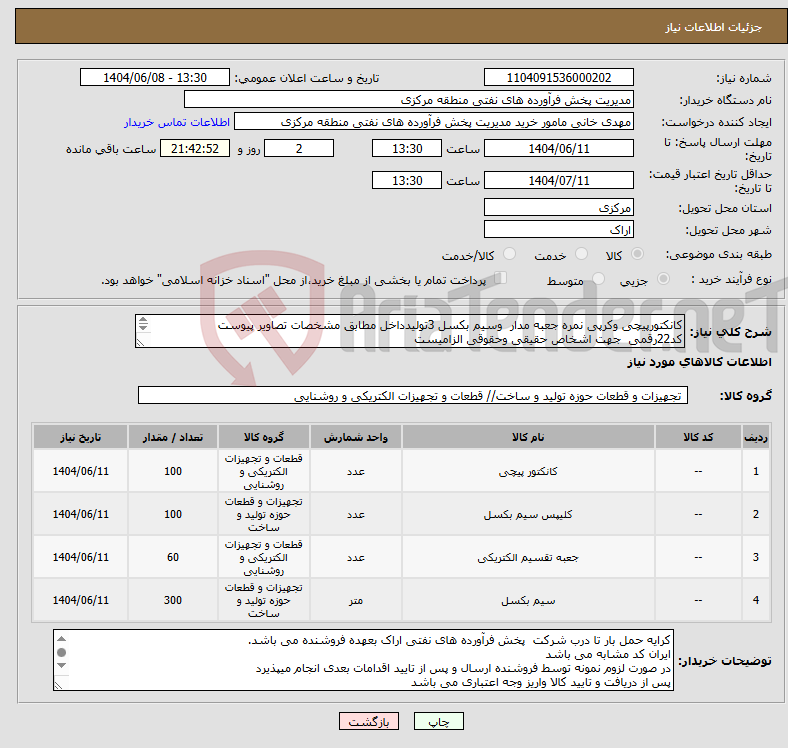Select the کالا radio button
The width and height of the screenshot is (788, 748).
tap(639, 255)
